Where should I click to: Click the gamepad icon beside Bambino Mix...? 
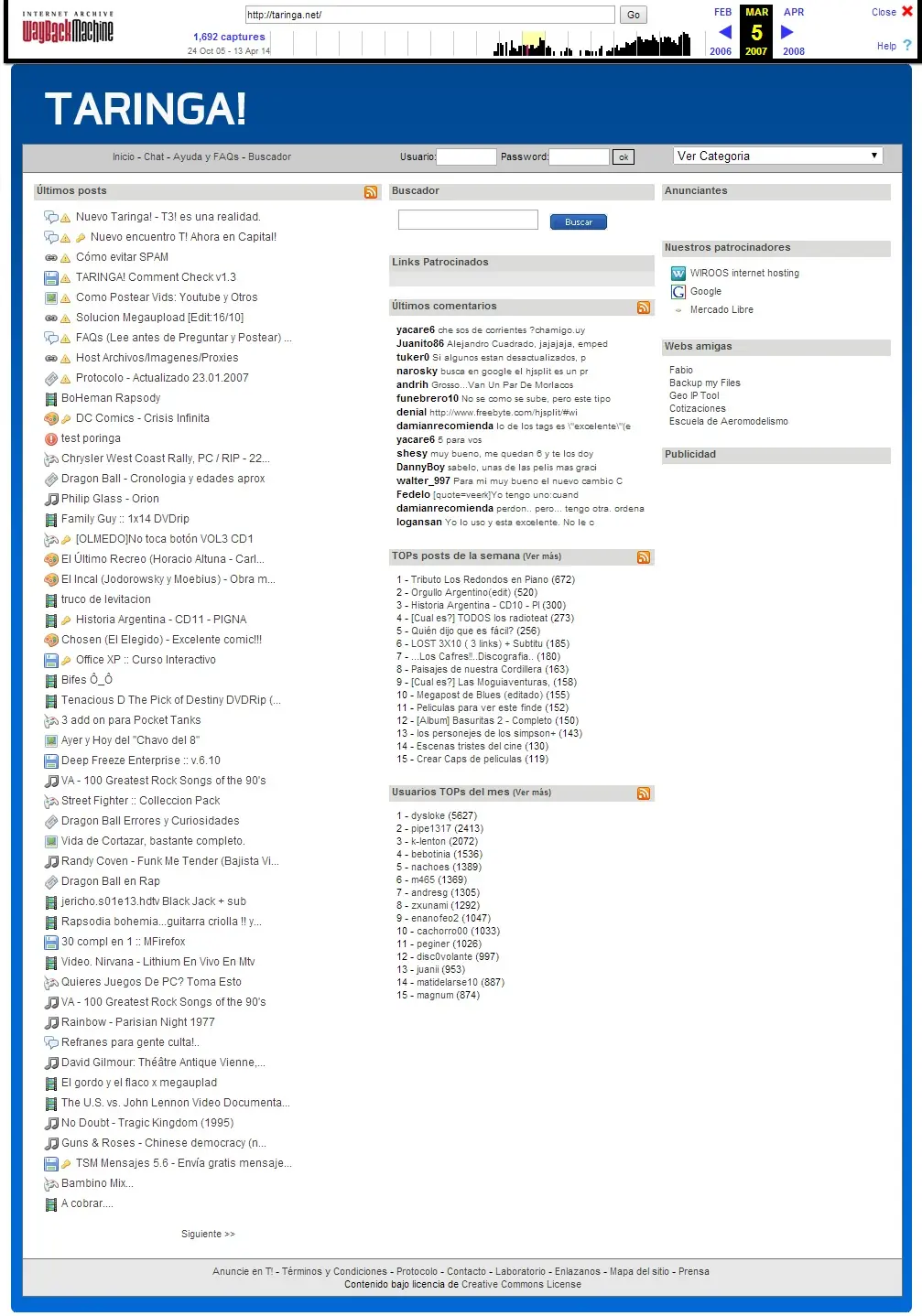51,1184
